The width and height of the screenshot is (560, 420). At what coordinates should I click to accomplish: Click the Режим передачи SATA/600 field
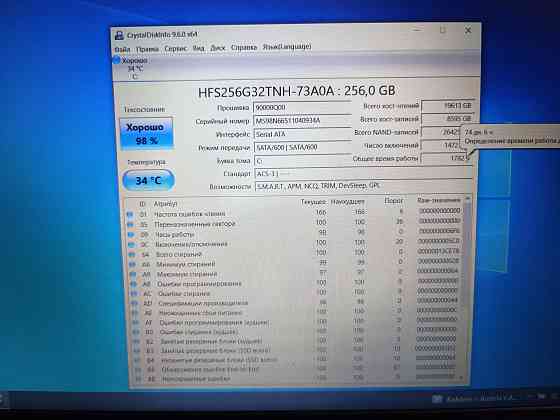tap(303, 147)
